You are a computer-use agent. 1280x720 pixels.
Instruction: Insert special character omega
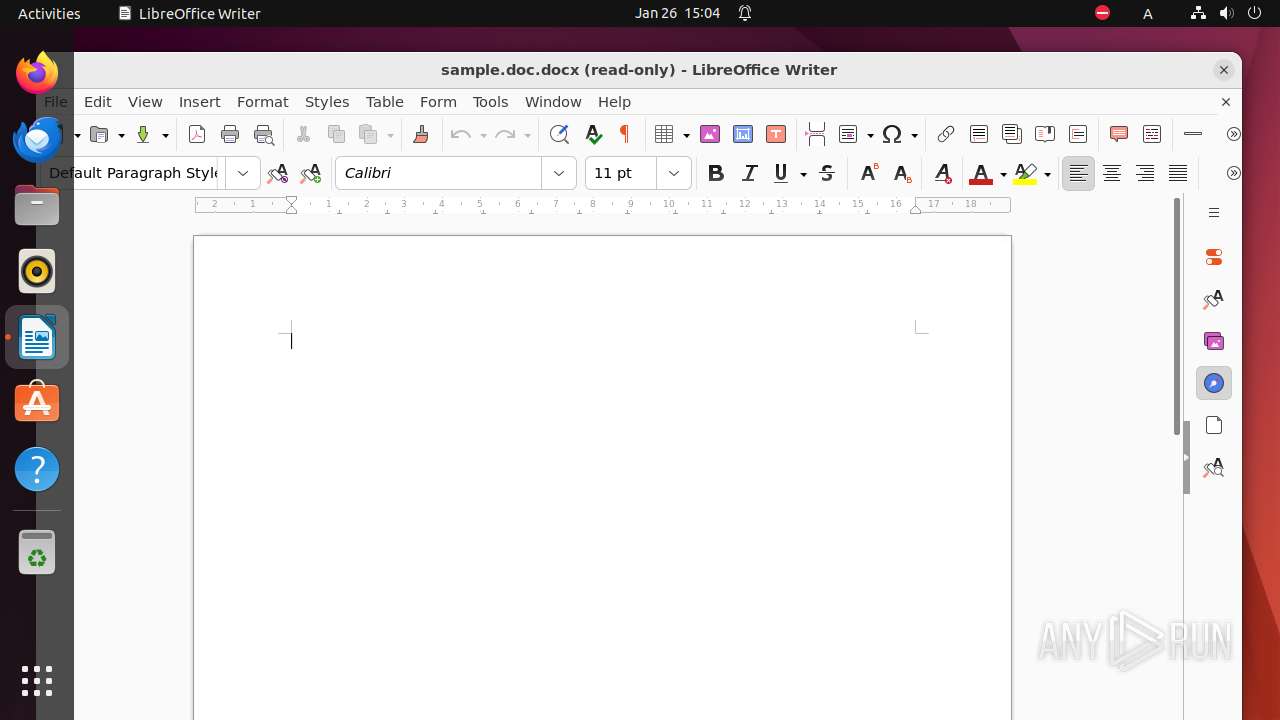click(x=892, y=134)
